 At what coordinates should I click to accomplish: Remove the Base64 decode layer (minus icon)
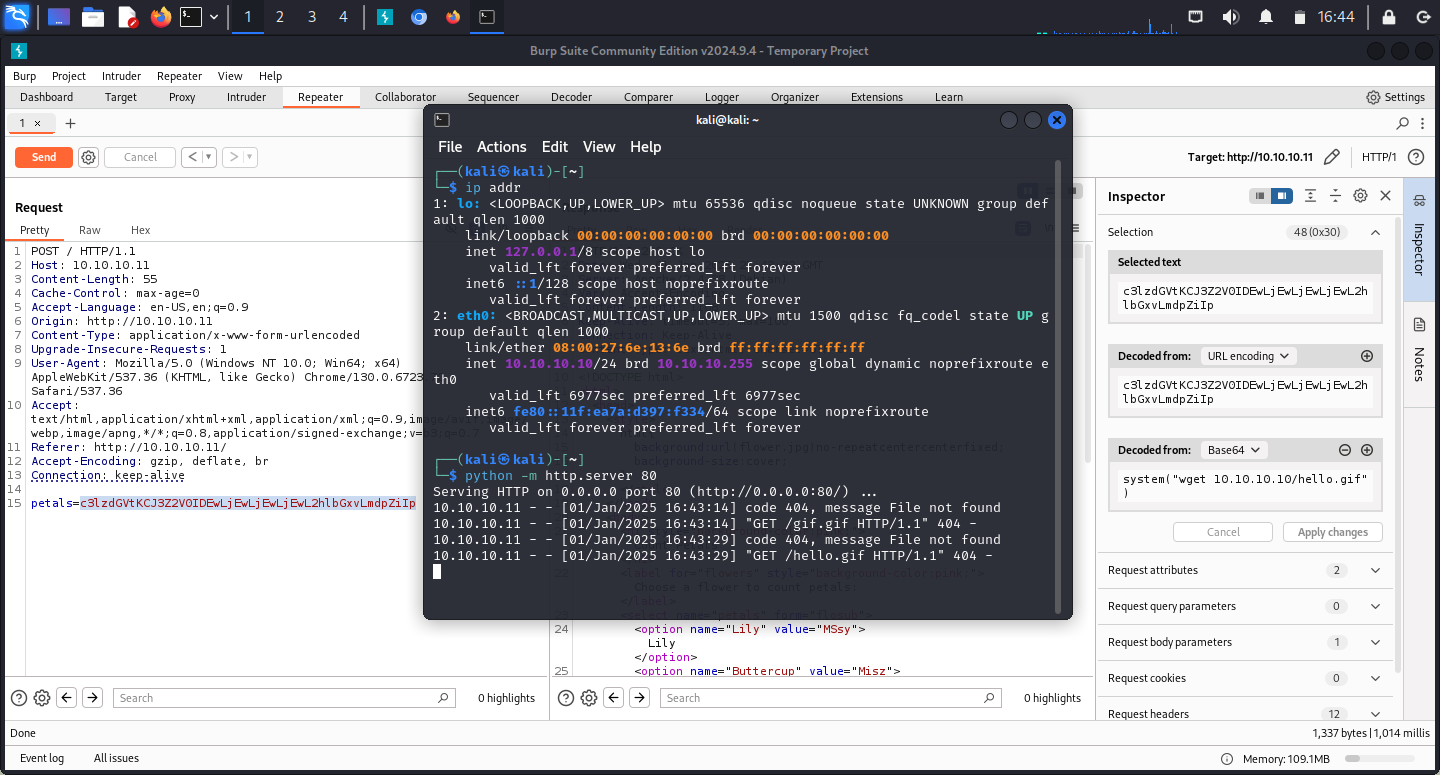coord(1345,450)
